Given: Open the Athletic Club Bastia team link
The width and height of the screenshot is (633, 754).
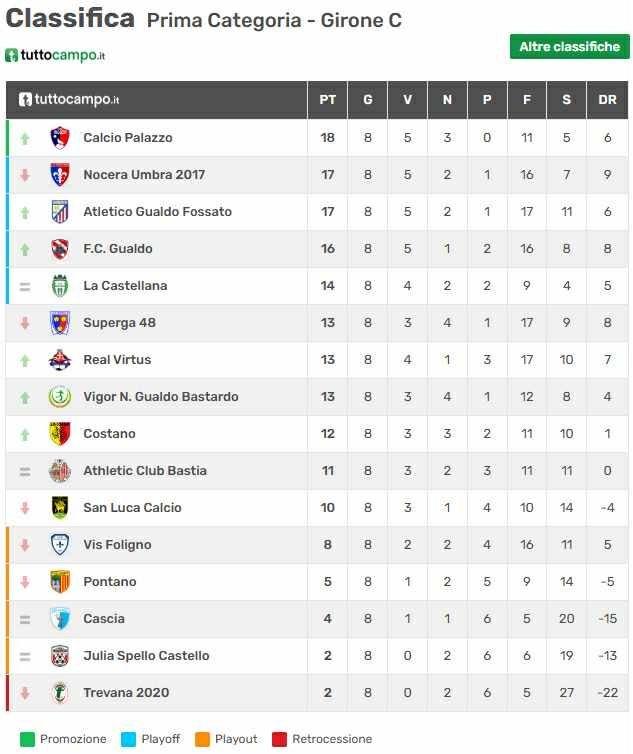Looking at the screenshot, I should point(145,471).
